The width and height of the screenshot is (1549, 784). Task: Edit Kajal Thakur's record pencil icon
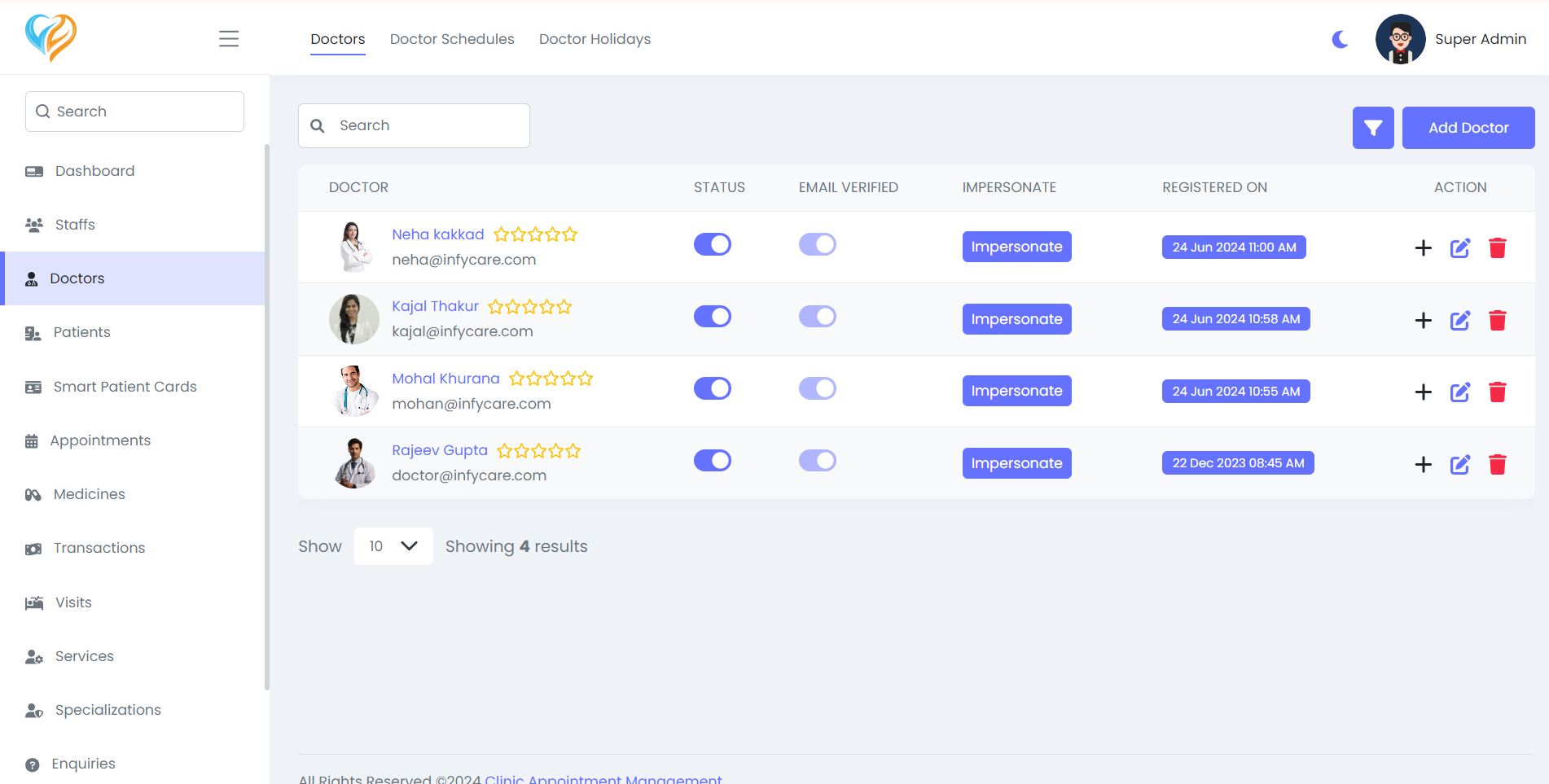click(x=1459, y=321)
